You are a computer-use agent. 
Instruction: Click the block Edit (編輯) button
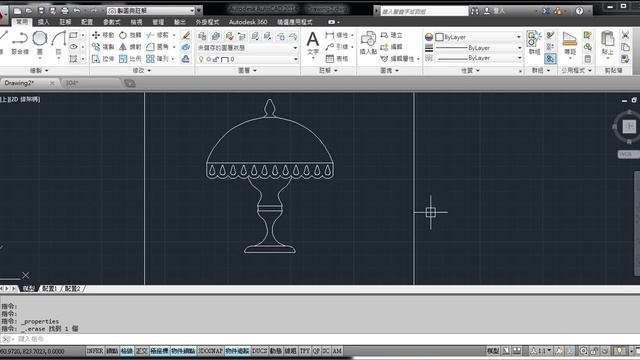(x=391, y=47)
